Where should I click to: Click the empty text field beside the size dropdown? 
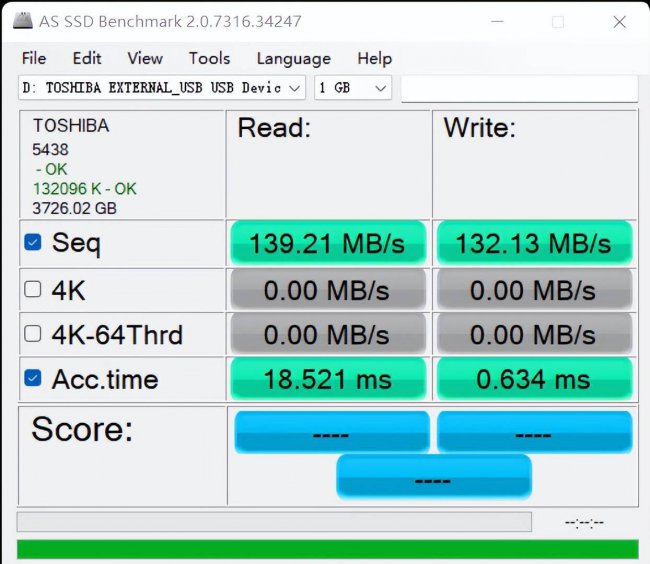(x=519, y=88)
